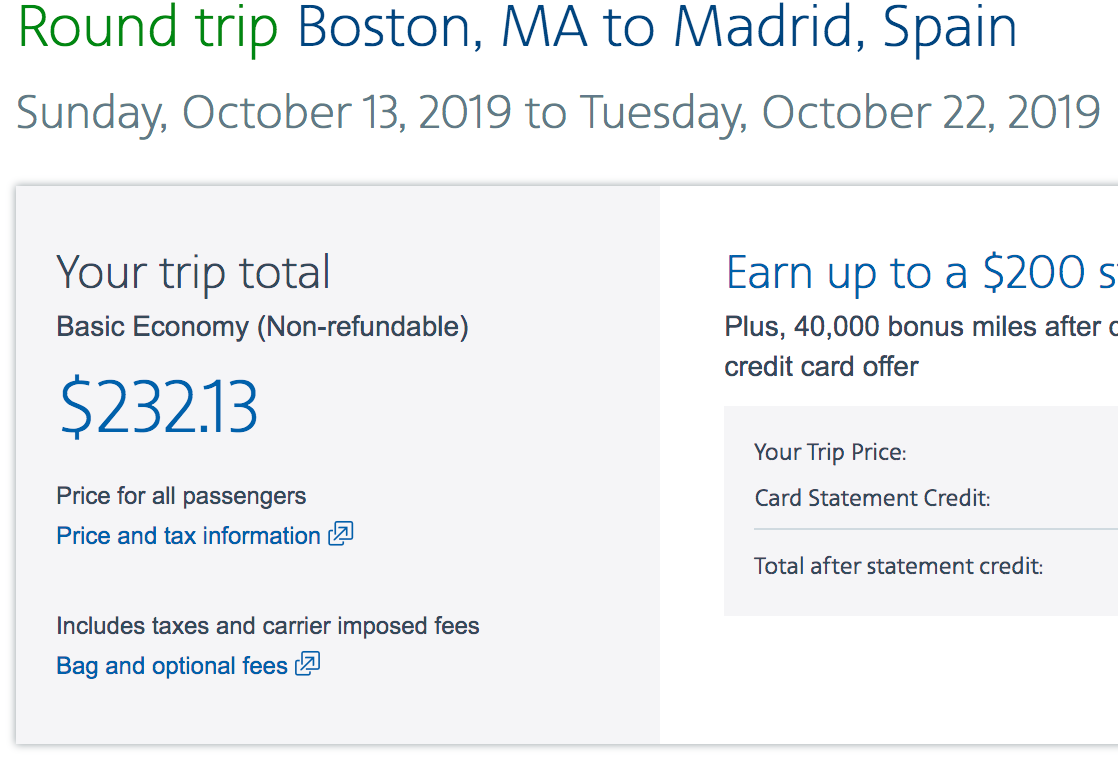
Task: Click the Price for all passengers text
Action: (181, 496)
